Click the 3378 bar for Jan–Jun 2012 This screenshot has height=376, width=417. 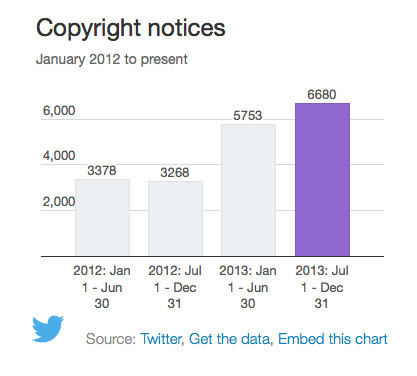(x=102, y=218)
